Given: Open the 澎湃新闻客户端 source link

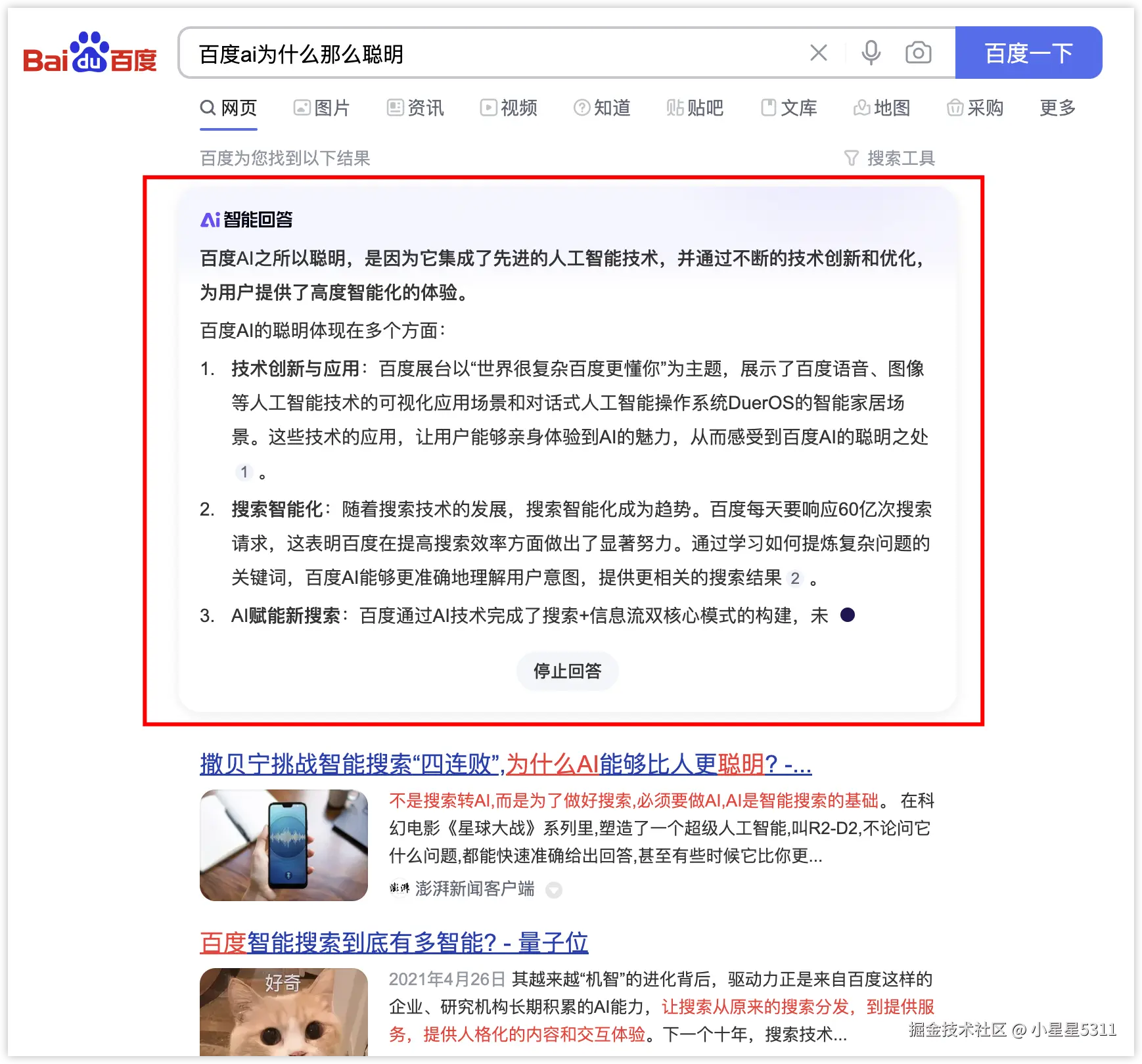Looking at the screenshot, I should 474,889.
